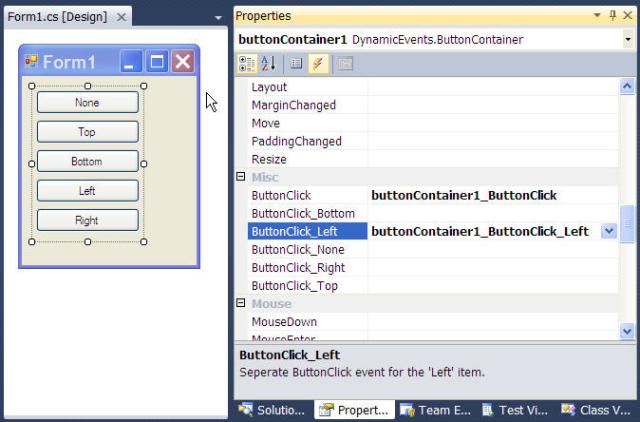640x422 pixels.
Task: Switch to the Solution Explorer tab
Action: 273,410
